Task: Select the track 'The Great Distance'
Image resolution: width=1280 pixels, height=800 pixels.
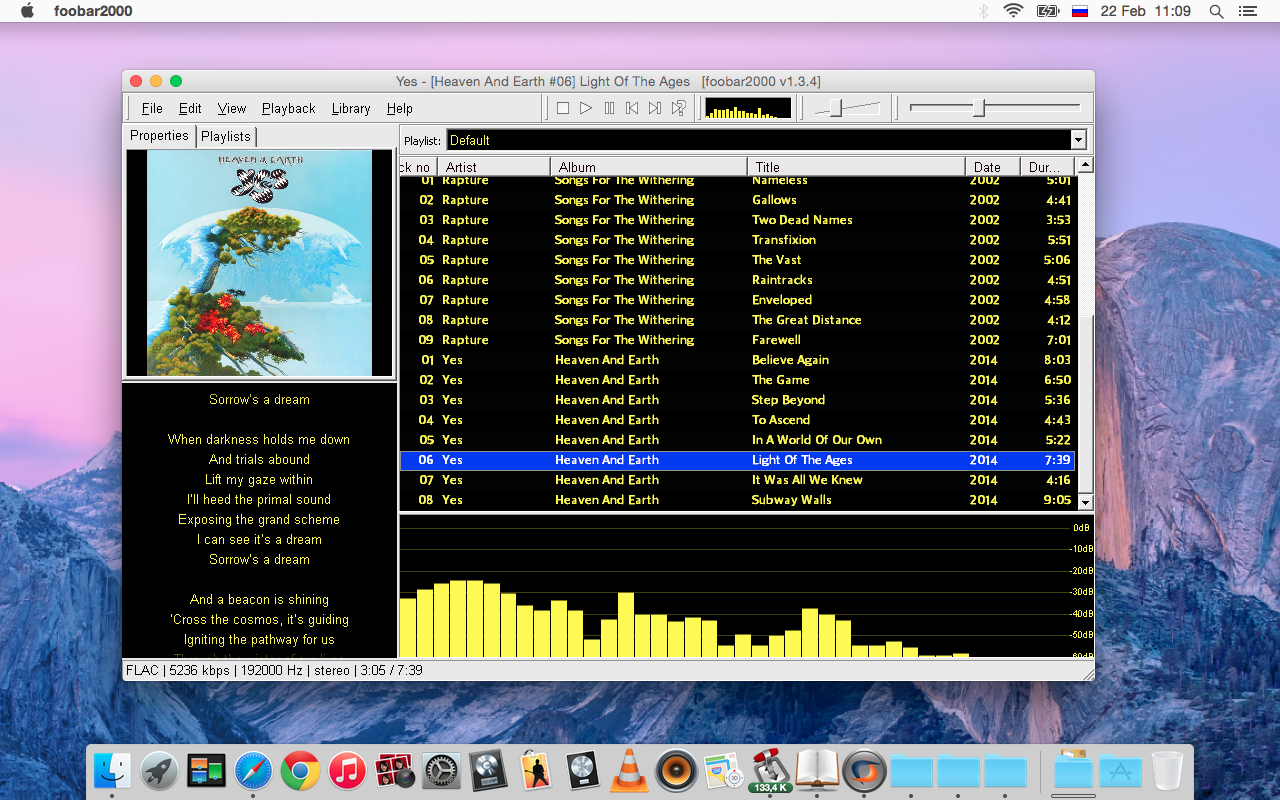Action: coord(736,320)
